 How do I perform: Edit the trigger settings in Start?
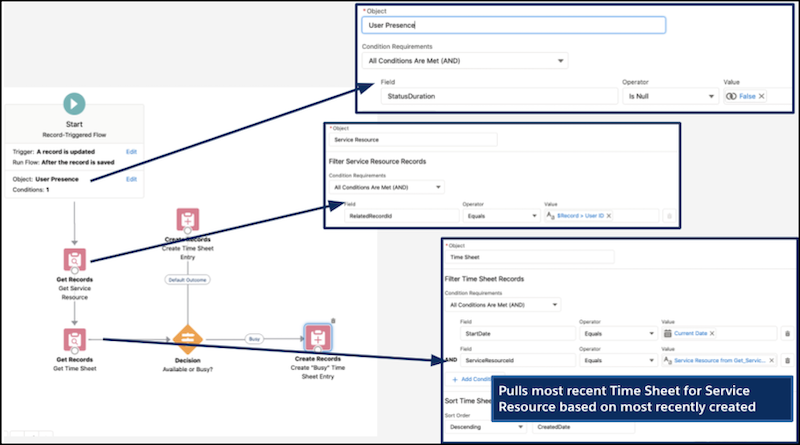pos(131,152)
